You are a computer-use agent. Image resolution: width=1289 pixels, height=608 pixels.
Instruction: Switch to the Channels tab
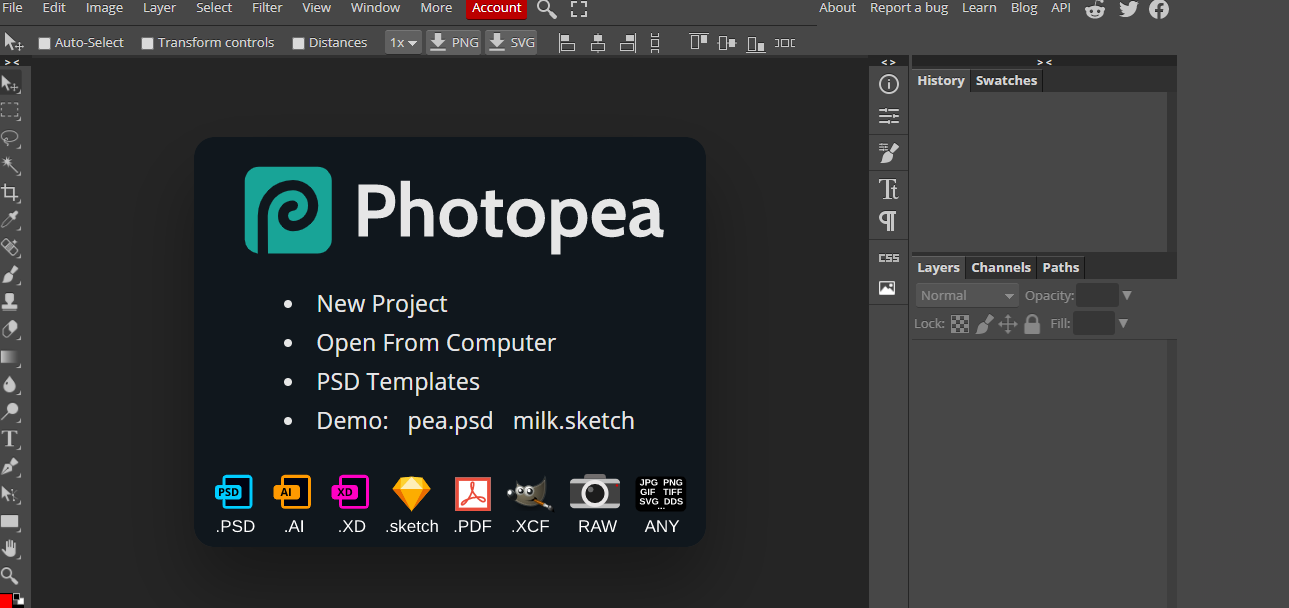(1001, 267)
